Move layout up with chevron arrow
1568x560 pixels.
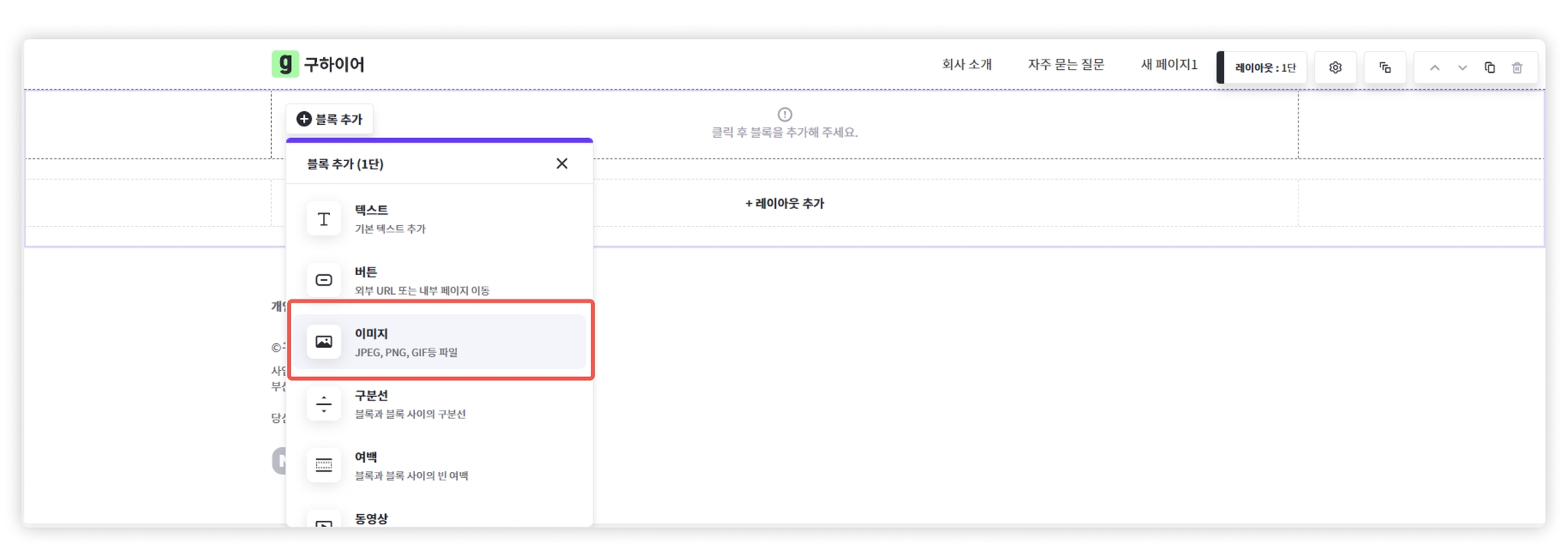pyautogui.click(x=1435, y=67)
